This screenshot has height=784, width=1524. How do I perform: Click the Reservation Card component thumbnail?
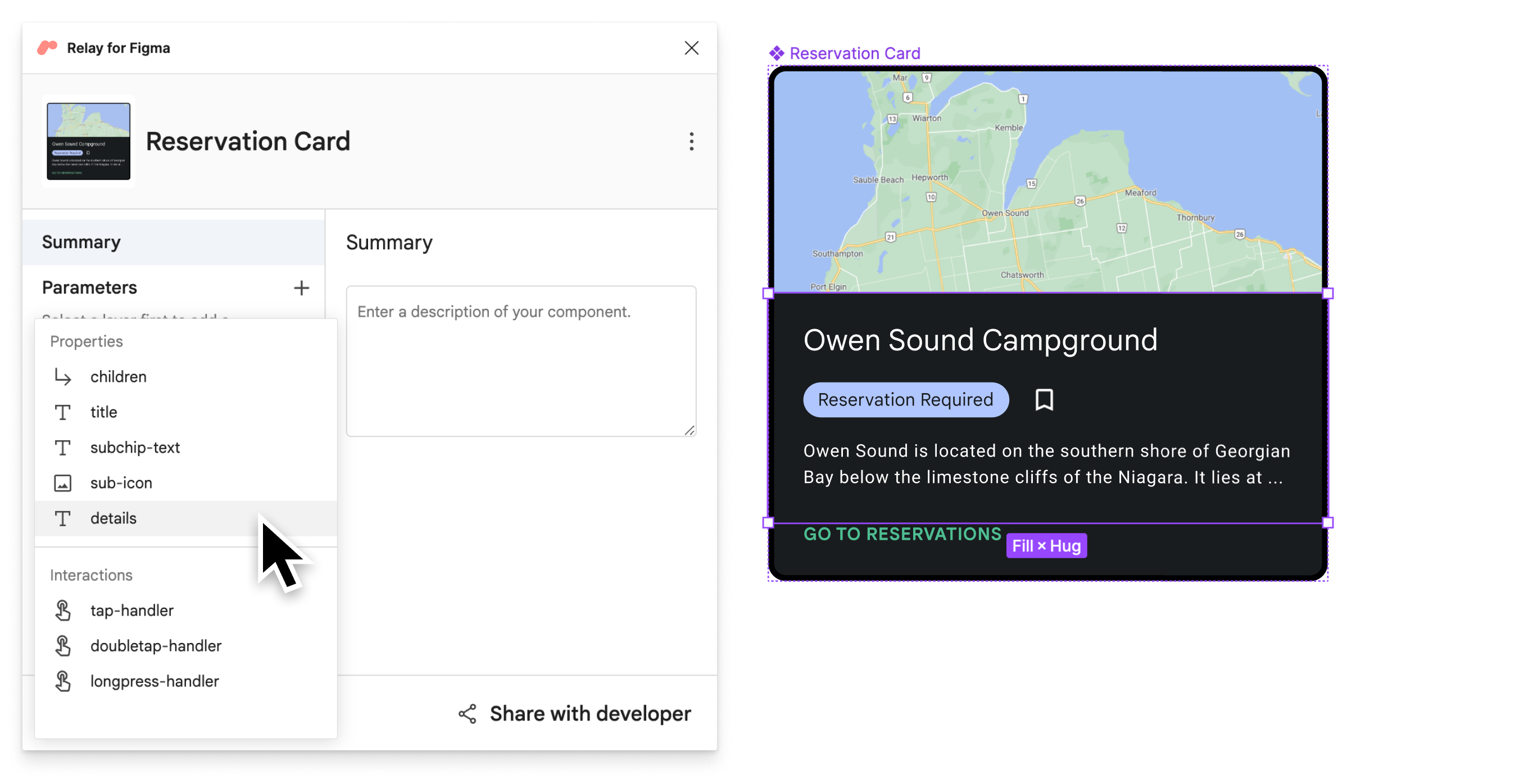(89, 141)
